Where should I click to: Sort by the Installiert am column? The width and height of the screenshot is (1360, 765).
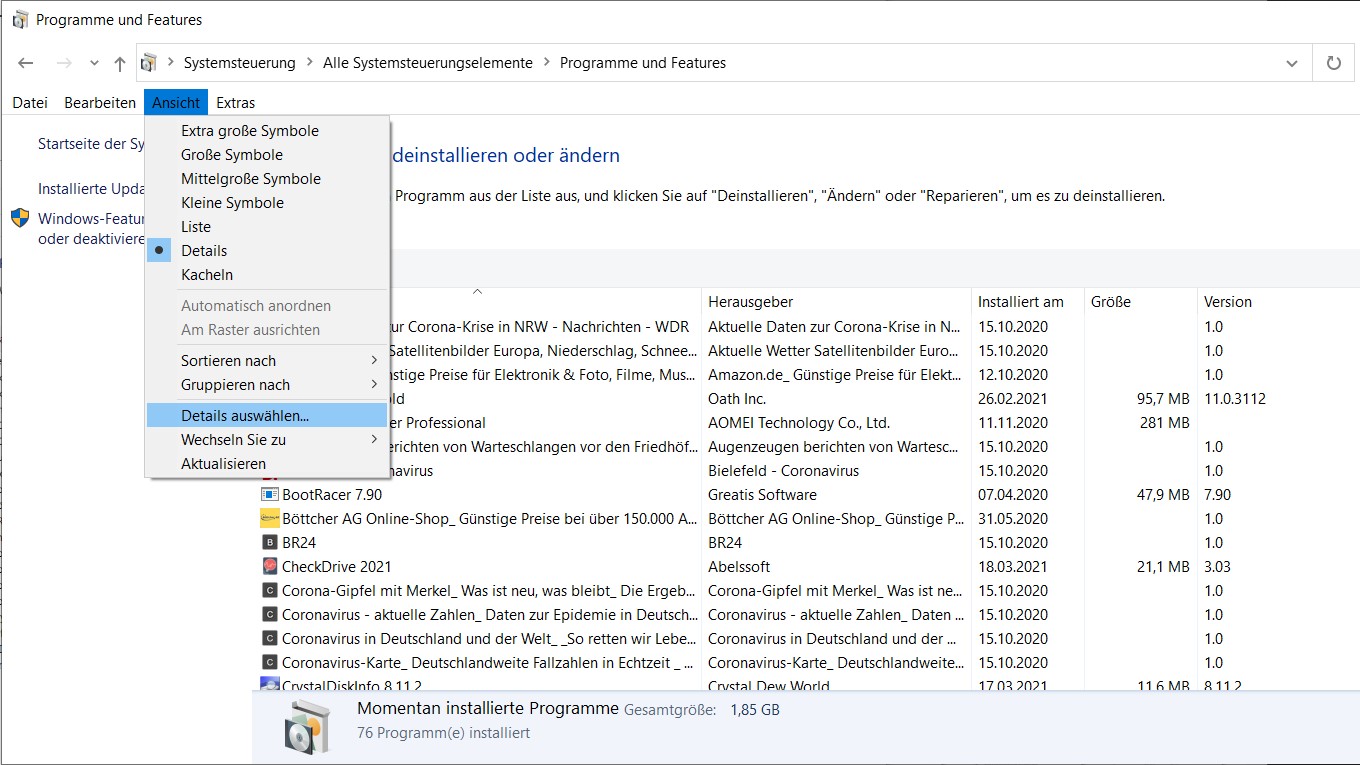click(1028, 302)
